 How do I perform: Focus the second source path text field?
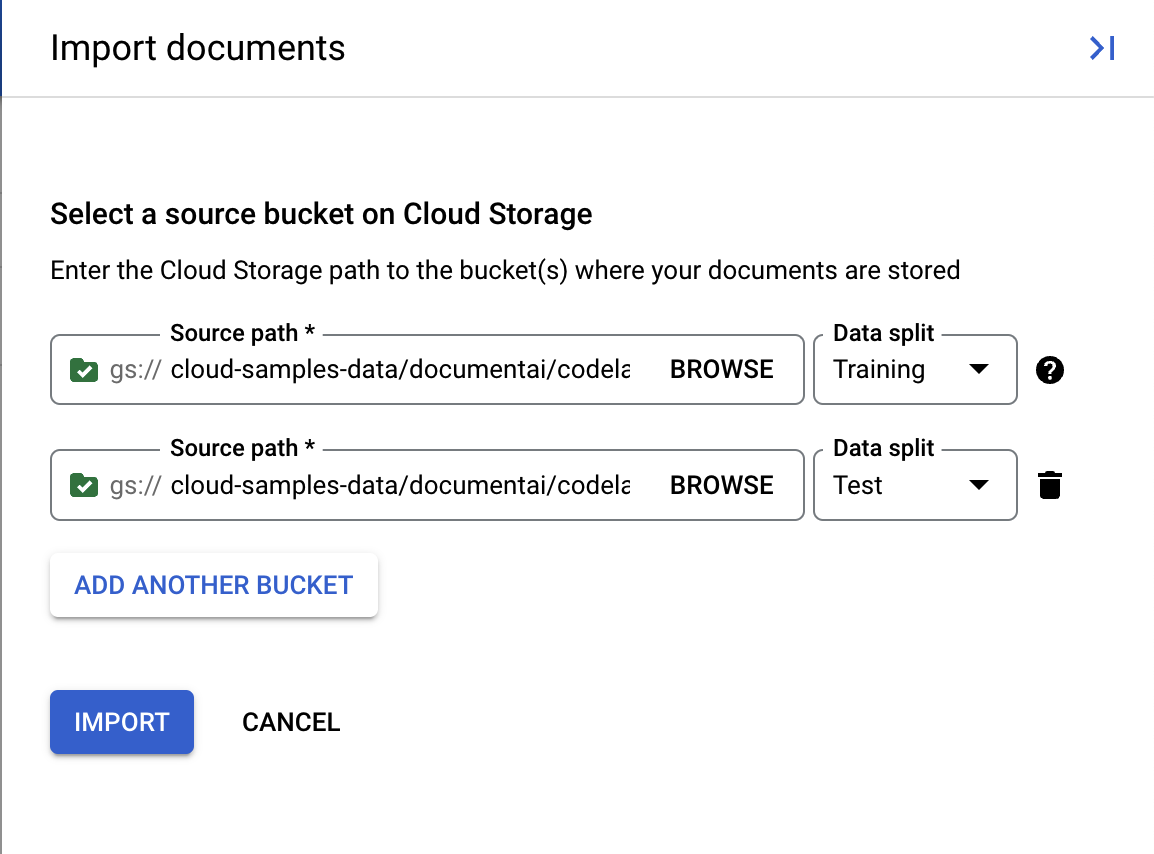click(x=400, y=486)
